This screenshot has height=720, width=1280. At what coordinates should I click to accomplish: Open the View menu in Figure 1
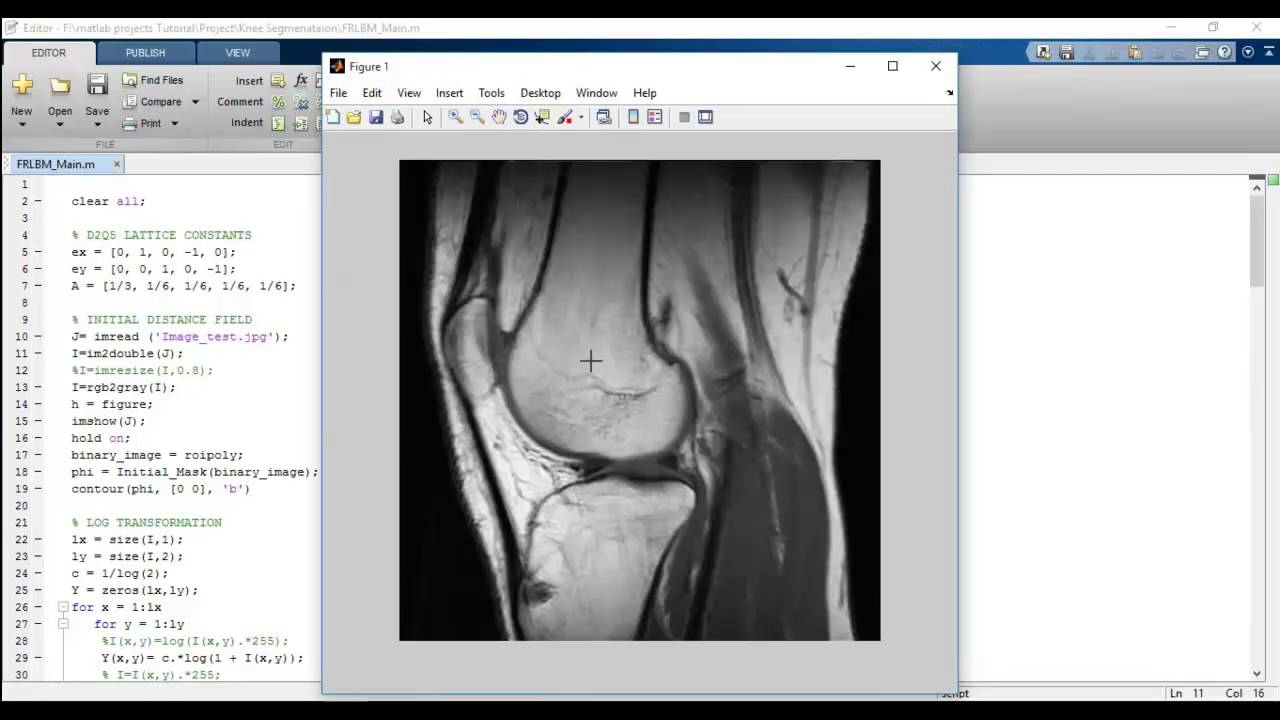click(x=409, y=93)
